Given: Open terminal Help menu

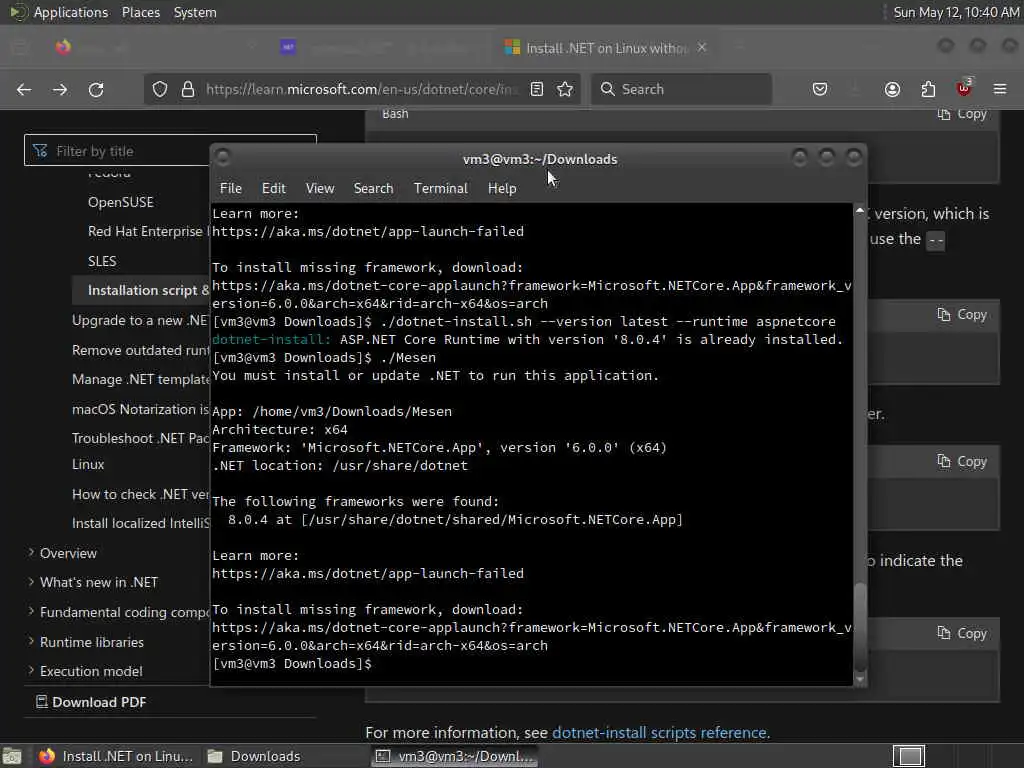Looking at the screenshot, I should coord(502,188).
